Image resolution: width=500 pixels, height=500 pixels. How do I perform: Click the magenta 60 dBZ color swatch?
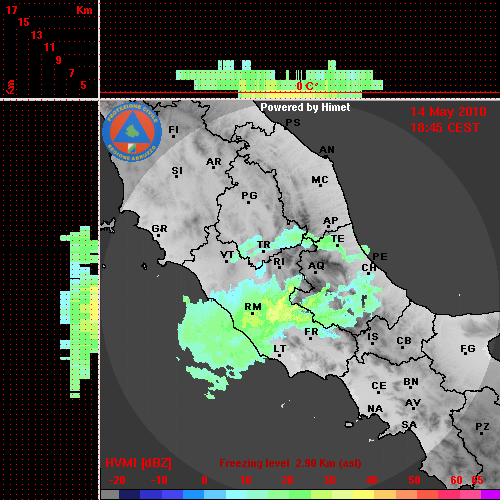(x=449, y=494)
